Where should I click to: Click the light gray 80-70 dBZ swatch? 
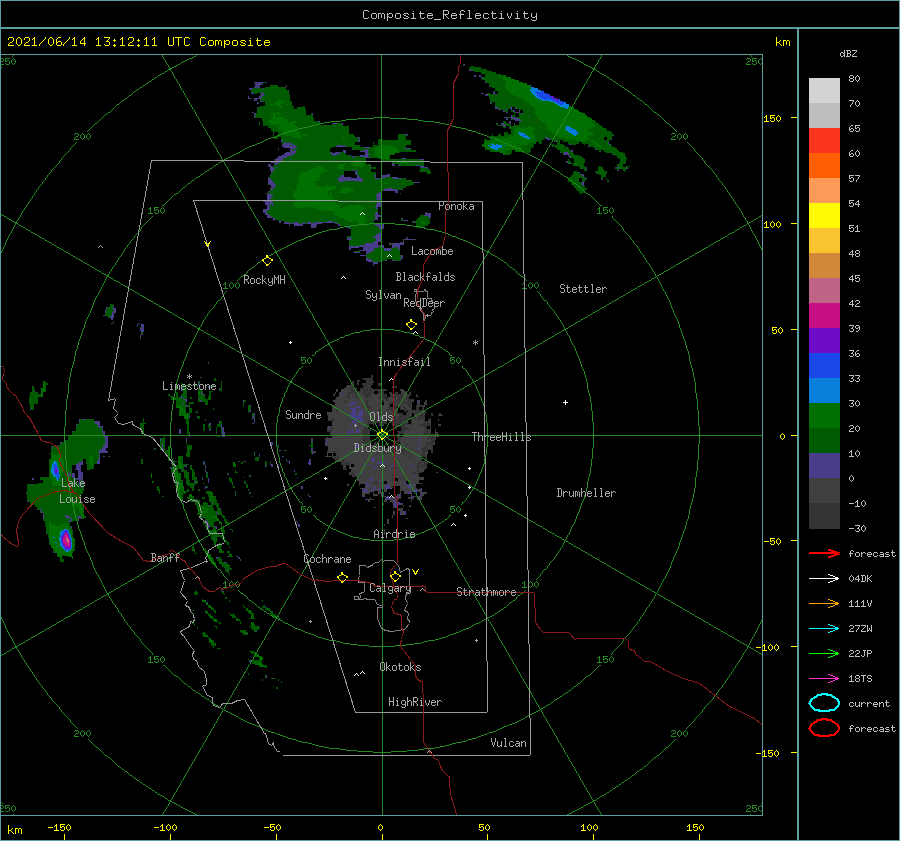pyautogui.click(x=824, y=91)
